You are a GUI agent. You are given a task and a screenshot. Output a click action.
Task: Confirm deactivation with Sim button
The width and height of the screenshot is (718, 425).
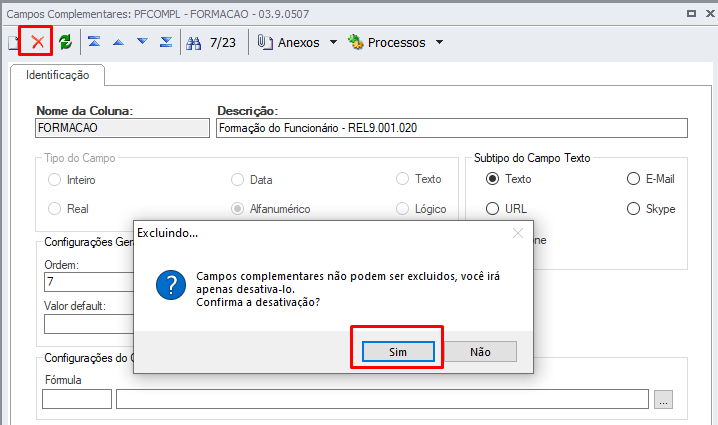[x=398, y=352]
